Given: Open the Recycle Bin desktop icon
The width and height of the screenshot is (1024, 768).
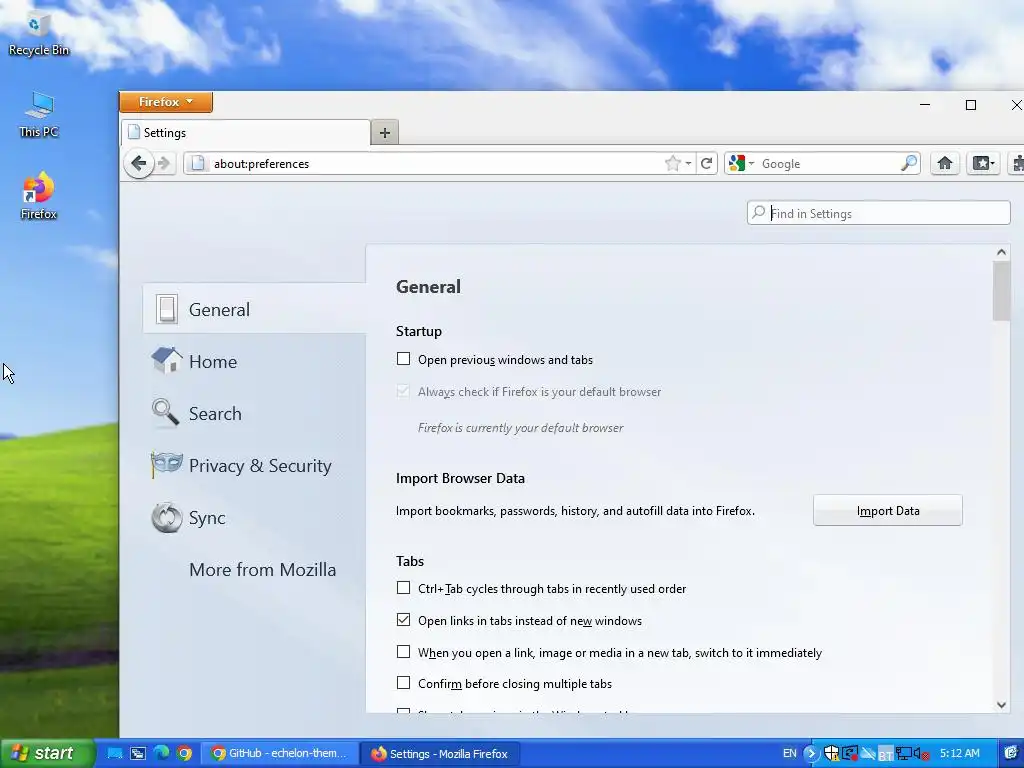Looking at the screenshot, I should coord(39,35).
